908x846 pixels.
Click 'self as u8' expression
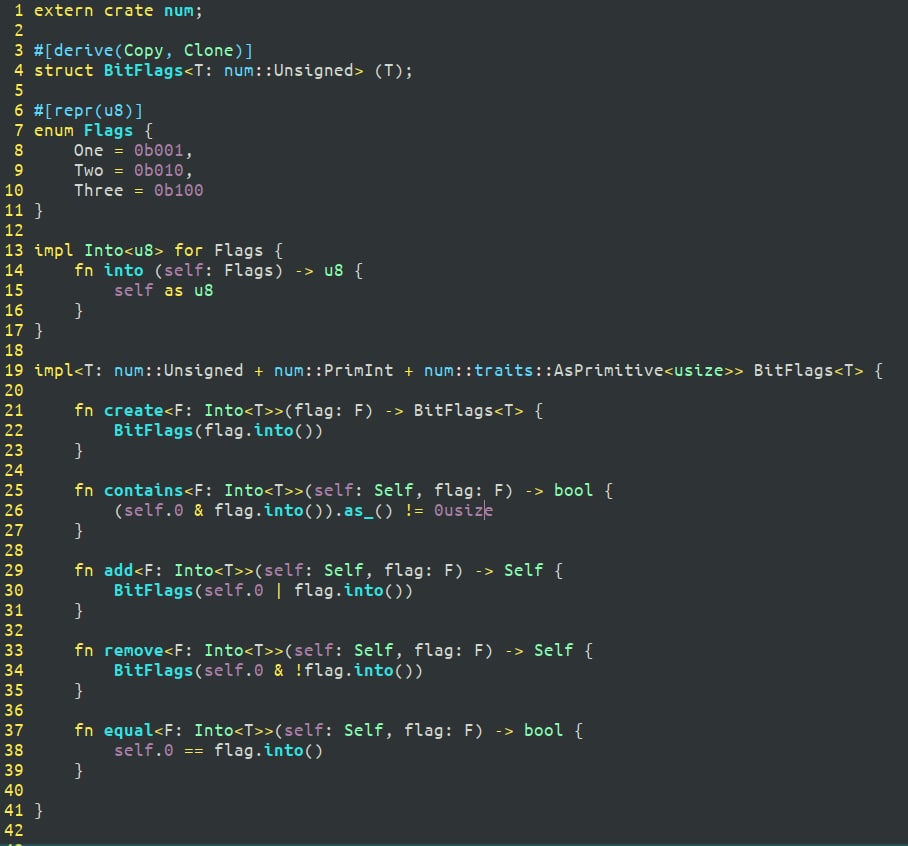click(x=163, y=291)
